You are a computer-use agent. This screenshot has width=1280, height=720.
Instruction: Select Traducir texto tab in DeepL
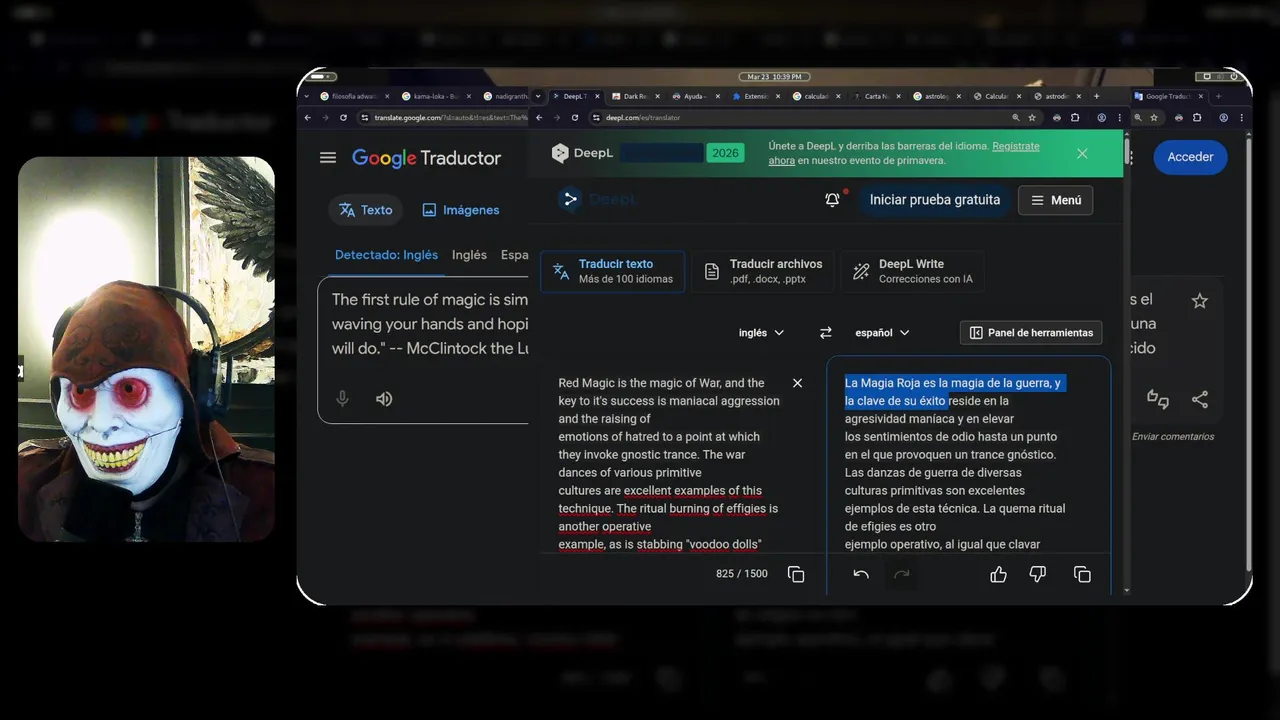click(612, 271)
